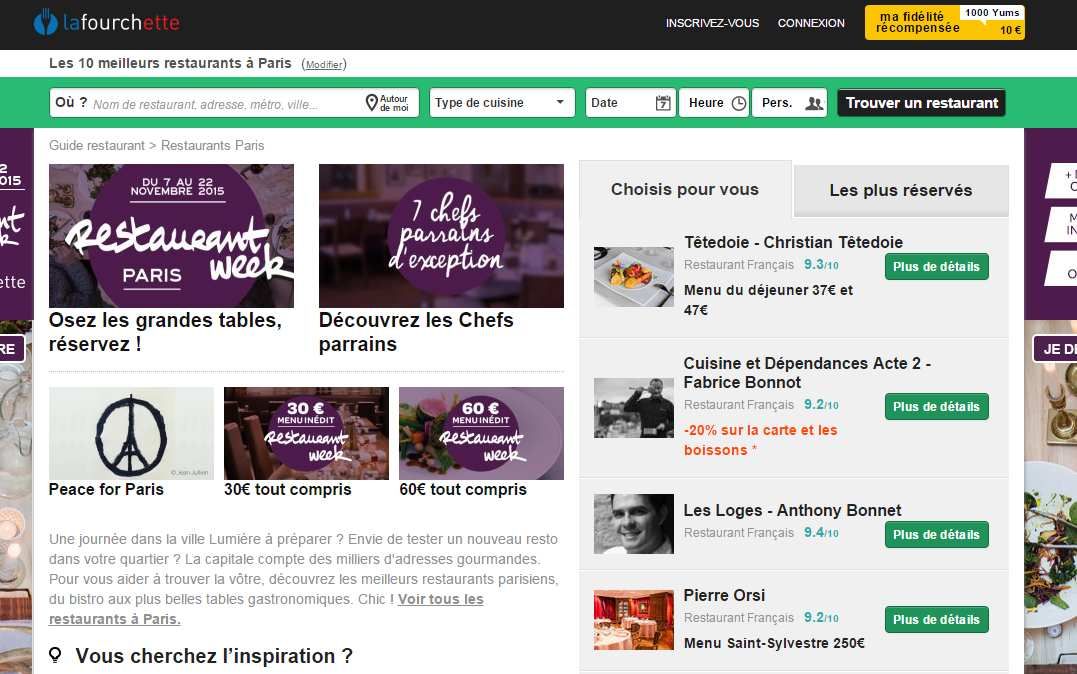Viewport: 1077px width, 674px height.
Task: Click 'Plus de détails' for Cuisine et Dépendances
Action: pos(937,407)
